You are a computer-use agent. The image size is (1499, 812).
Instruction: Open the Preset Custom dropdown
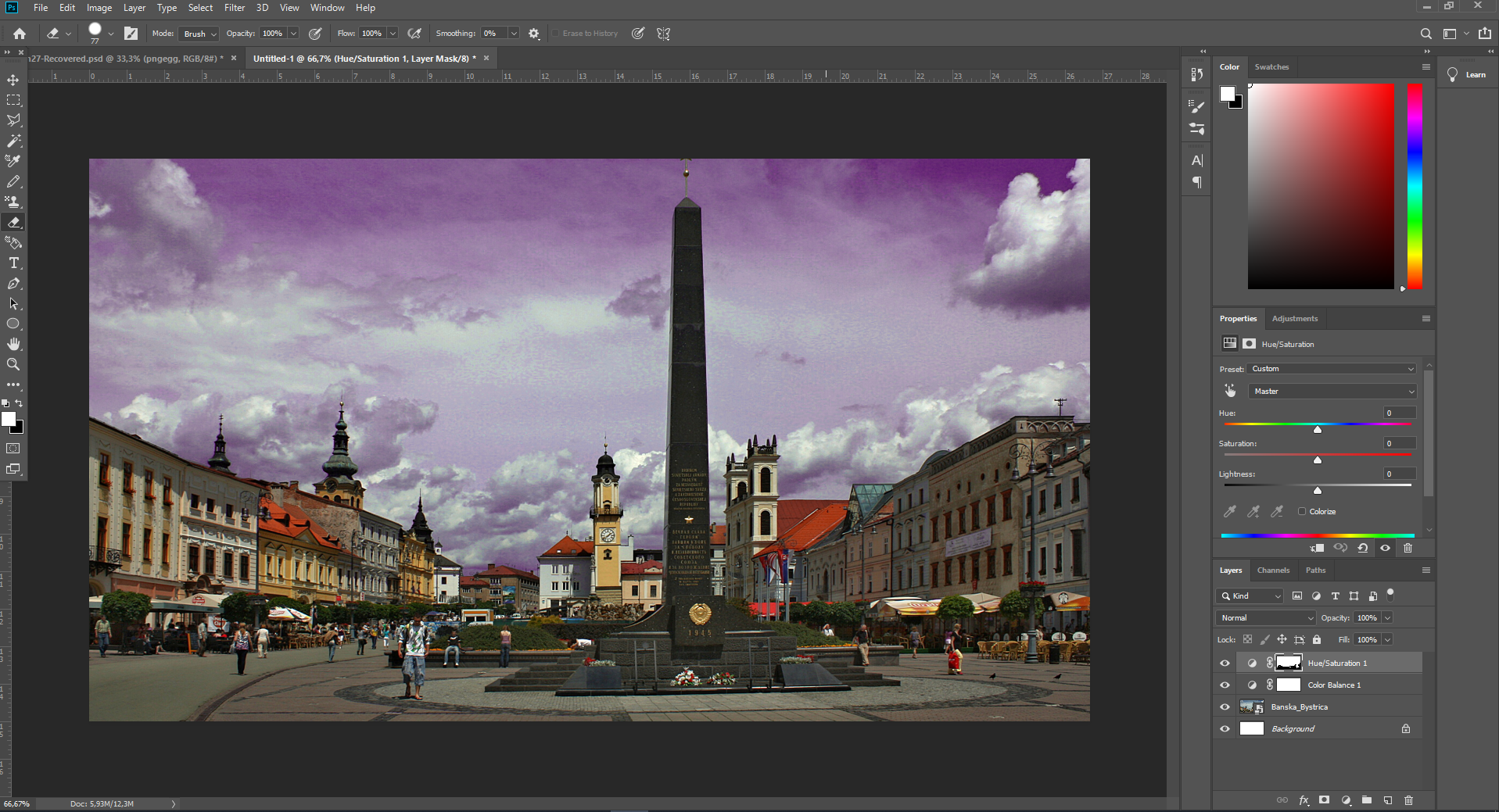pyautogui.click(x=1332, y=369)
